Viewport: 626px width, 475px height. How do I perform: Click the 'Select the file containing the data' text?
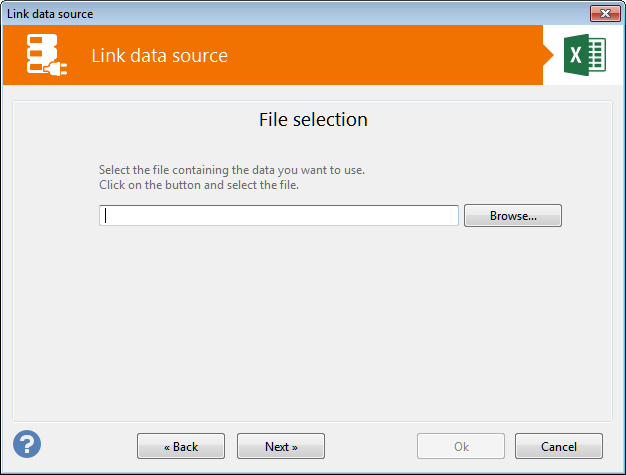[239, 170]
